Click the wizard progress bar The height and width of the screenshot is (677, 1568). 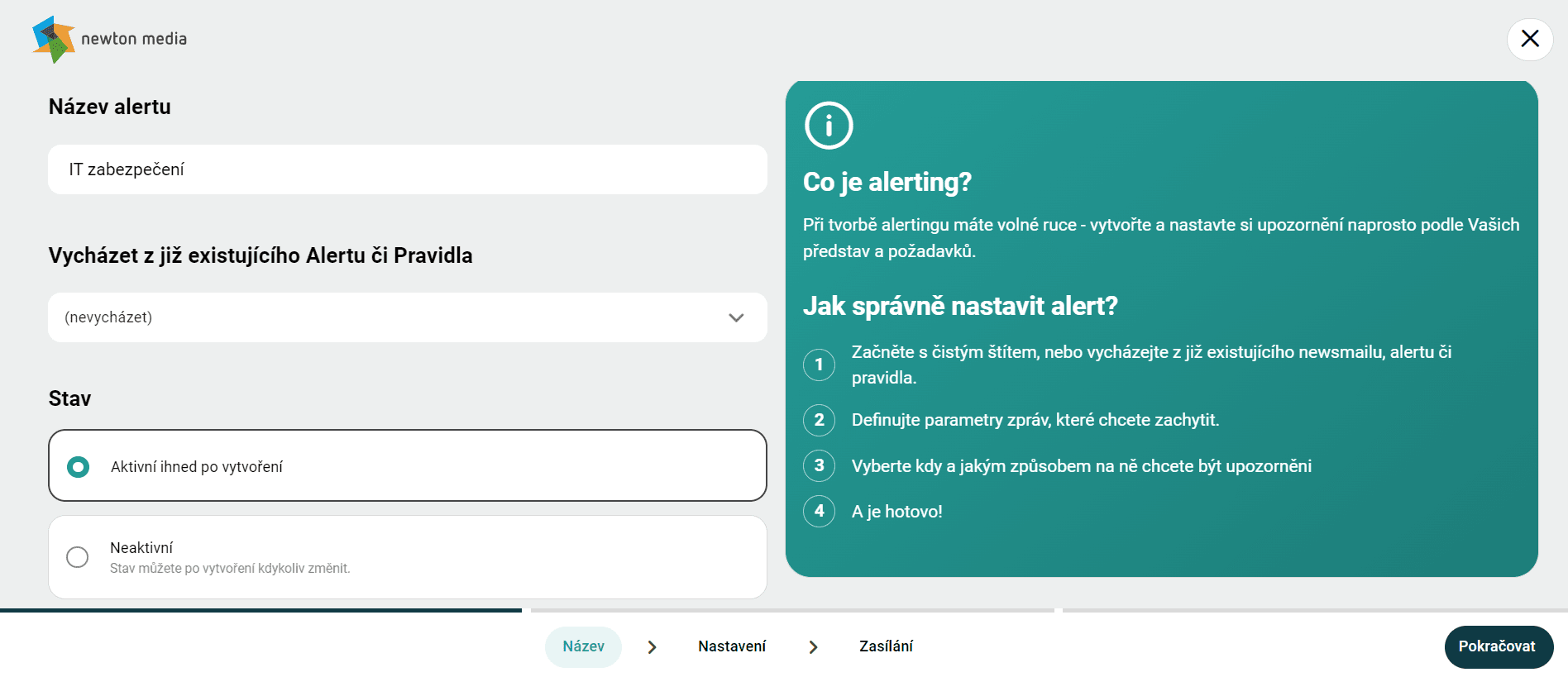tap(784, 610)
